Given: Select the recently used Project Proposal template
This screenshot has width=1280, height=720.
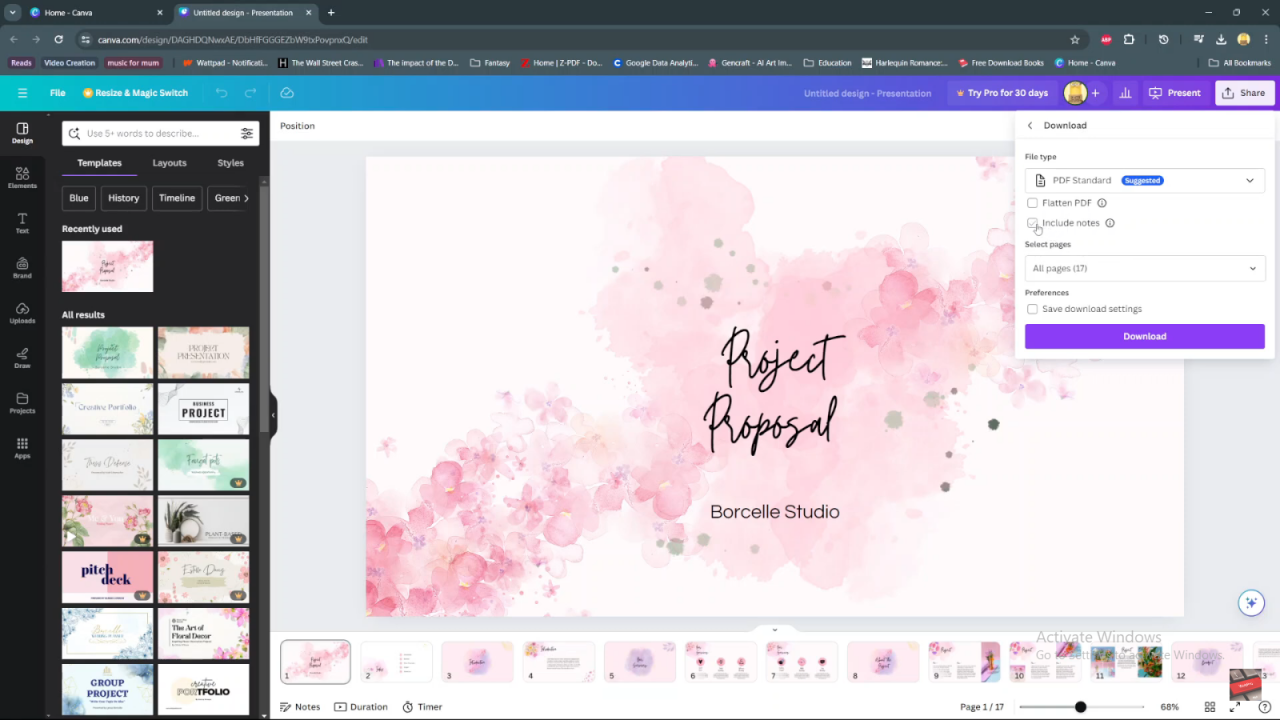Looking at the screenshot, I should click(x=107, y=266).
